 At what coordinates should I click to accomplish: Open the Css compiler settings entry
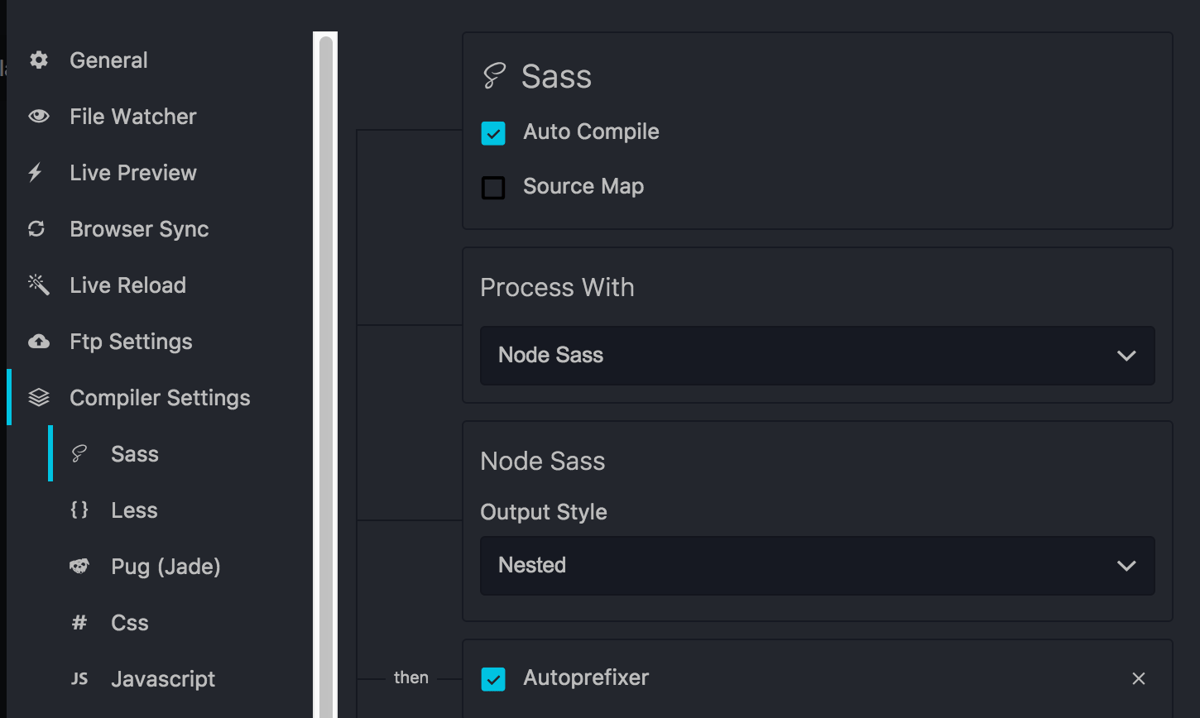click(x=130, y=622)
